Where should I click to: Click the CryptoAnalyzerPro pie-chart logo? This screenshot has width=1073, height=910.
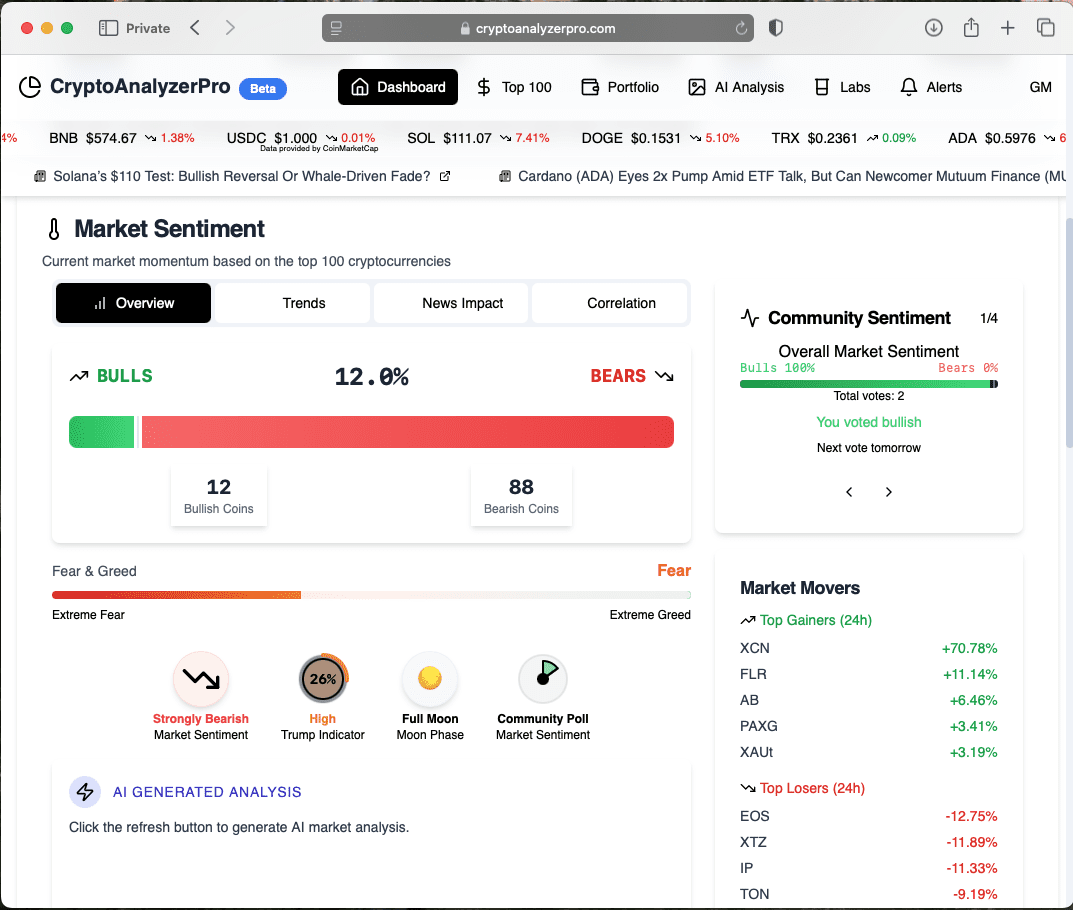(x=29, y=87)
